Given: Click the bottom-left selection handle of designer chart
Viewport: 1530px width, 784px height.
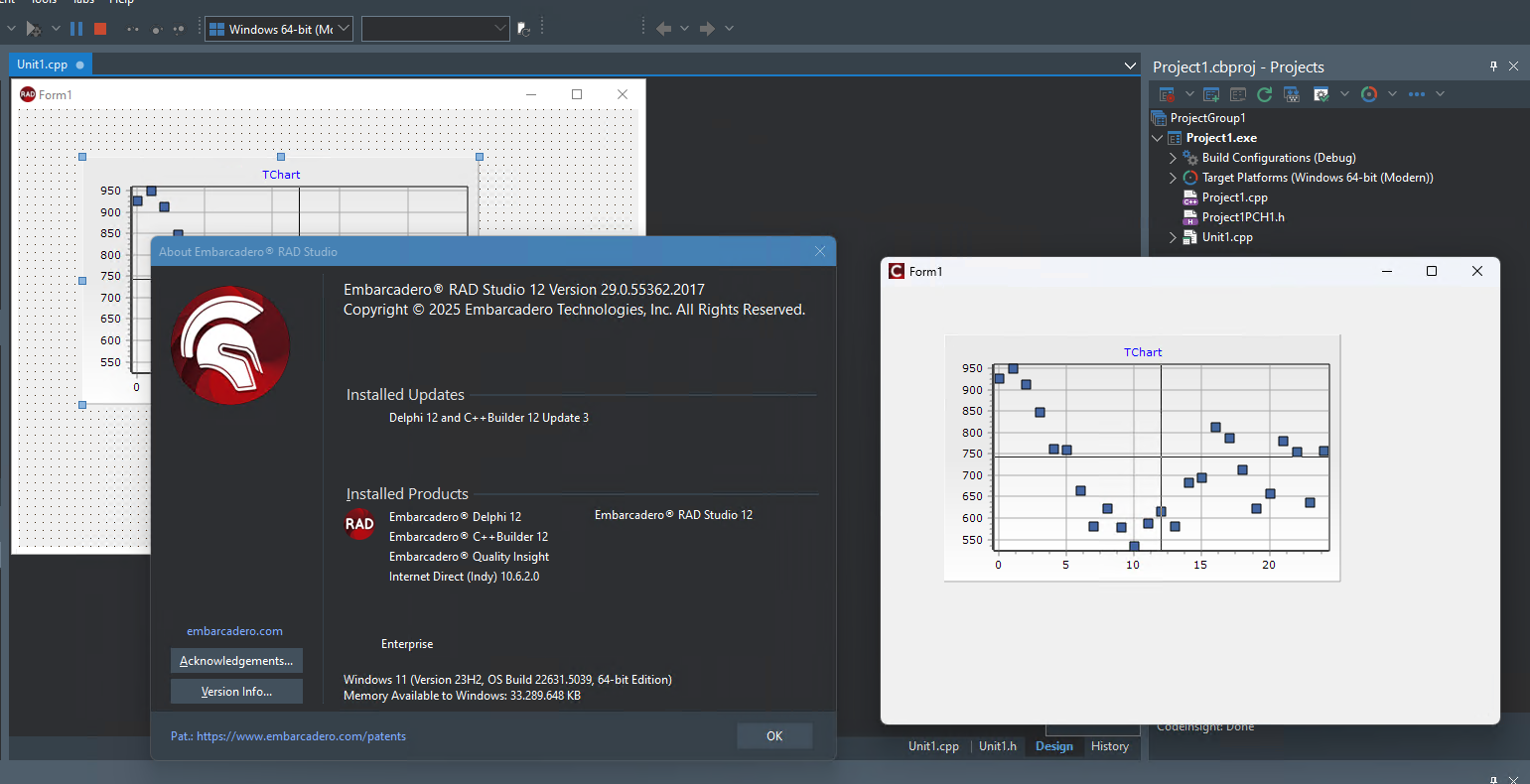Looking at the screenshot, I should point(82,405).
